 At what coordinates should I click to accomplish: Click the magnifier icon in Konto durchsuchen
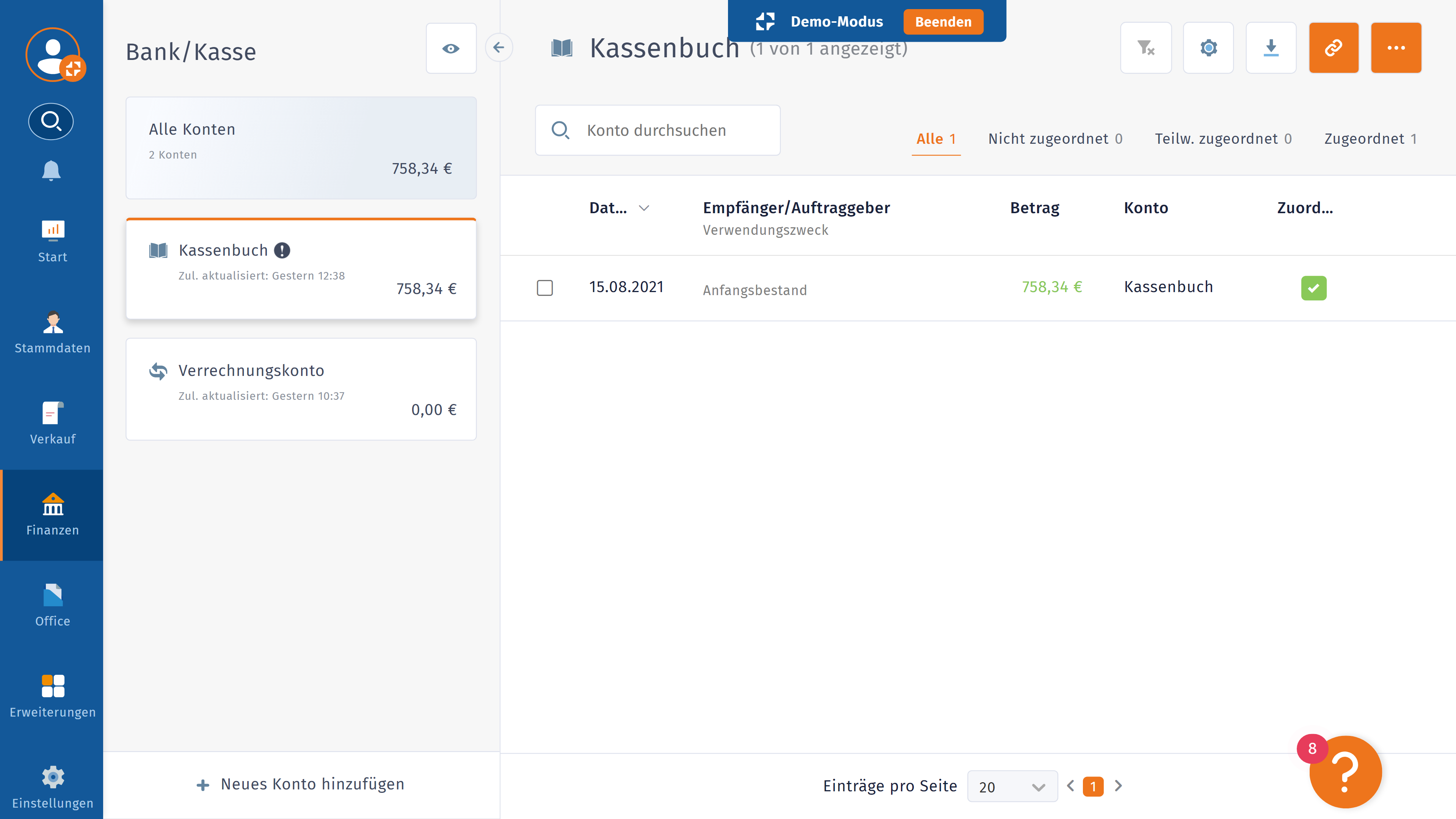tap(560, 130)
